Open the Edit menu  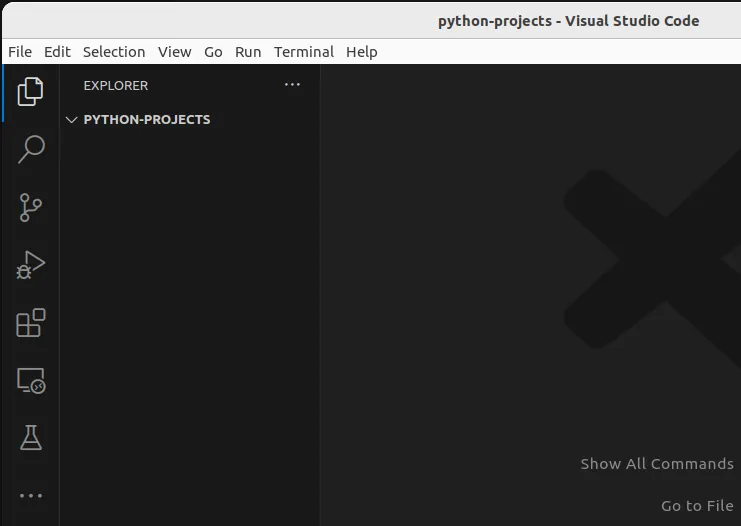(57, 52)
